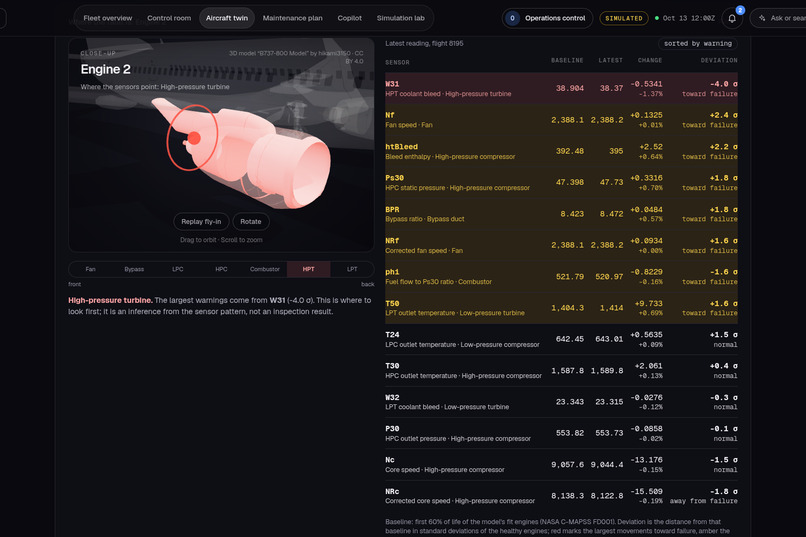The width and height of the screenshot is (806, 537).
Task: Select the LPT engine section
Action: [x=352, y=269]
